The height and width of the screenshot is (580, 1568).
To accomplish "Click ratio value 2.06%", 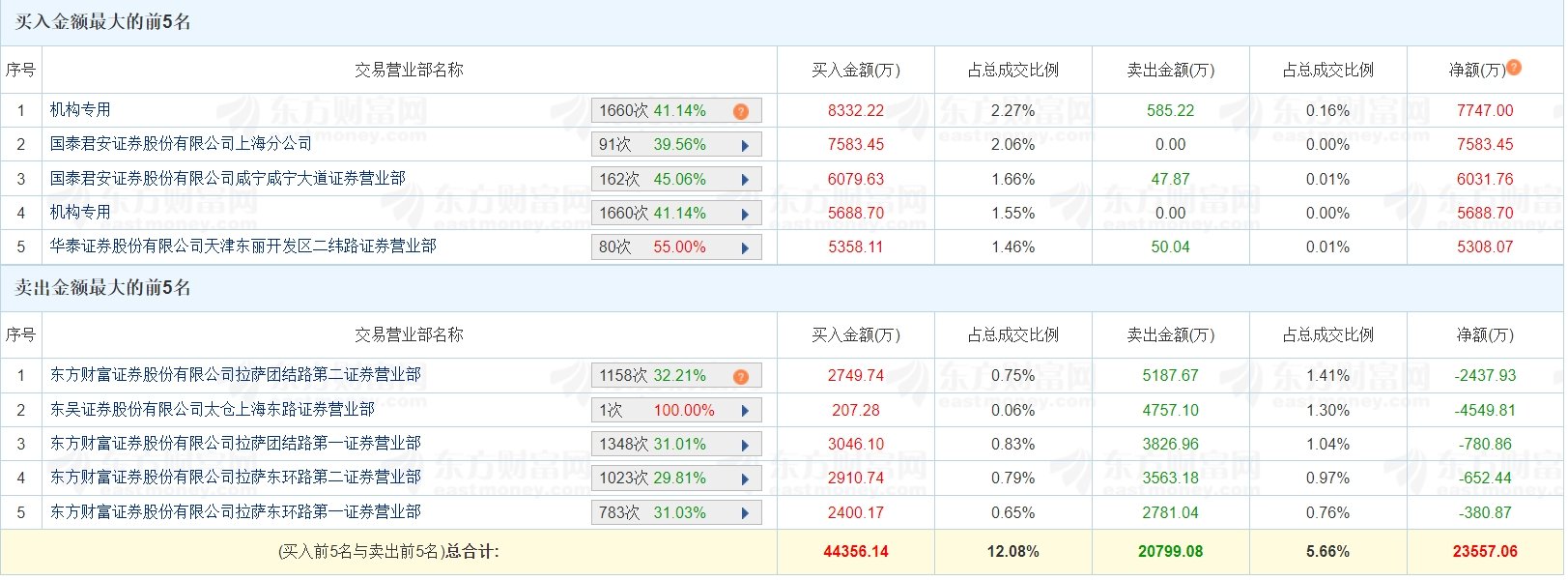I will click(x=1013, y=145).
